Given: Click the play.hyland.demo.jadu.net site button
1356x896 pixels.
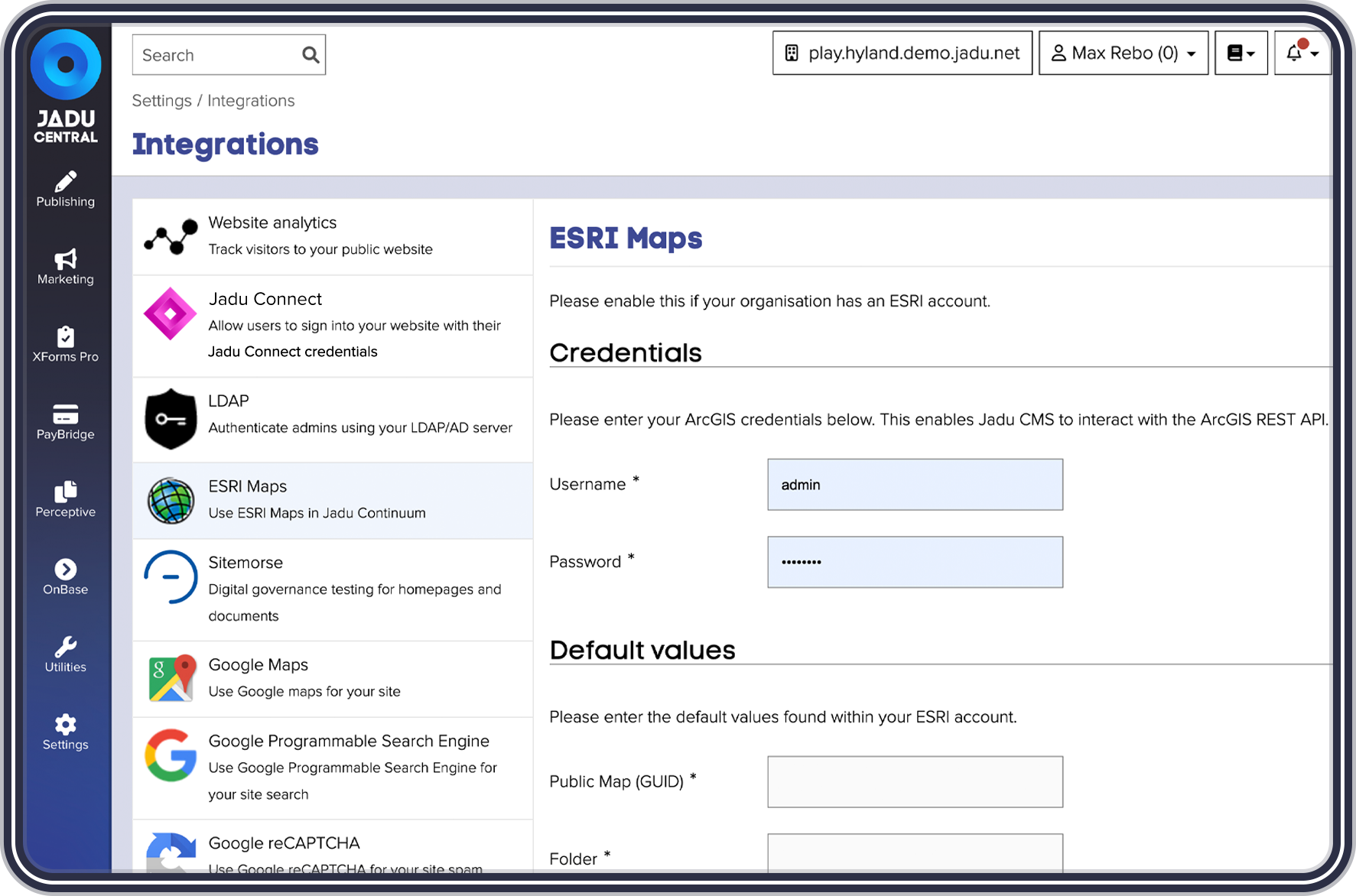Looking at the screenshot, I should (x=902, y=53).
